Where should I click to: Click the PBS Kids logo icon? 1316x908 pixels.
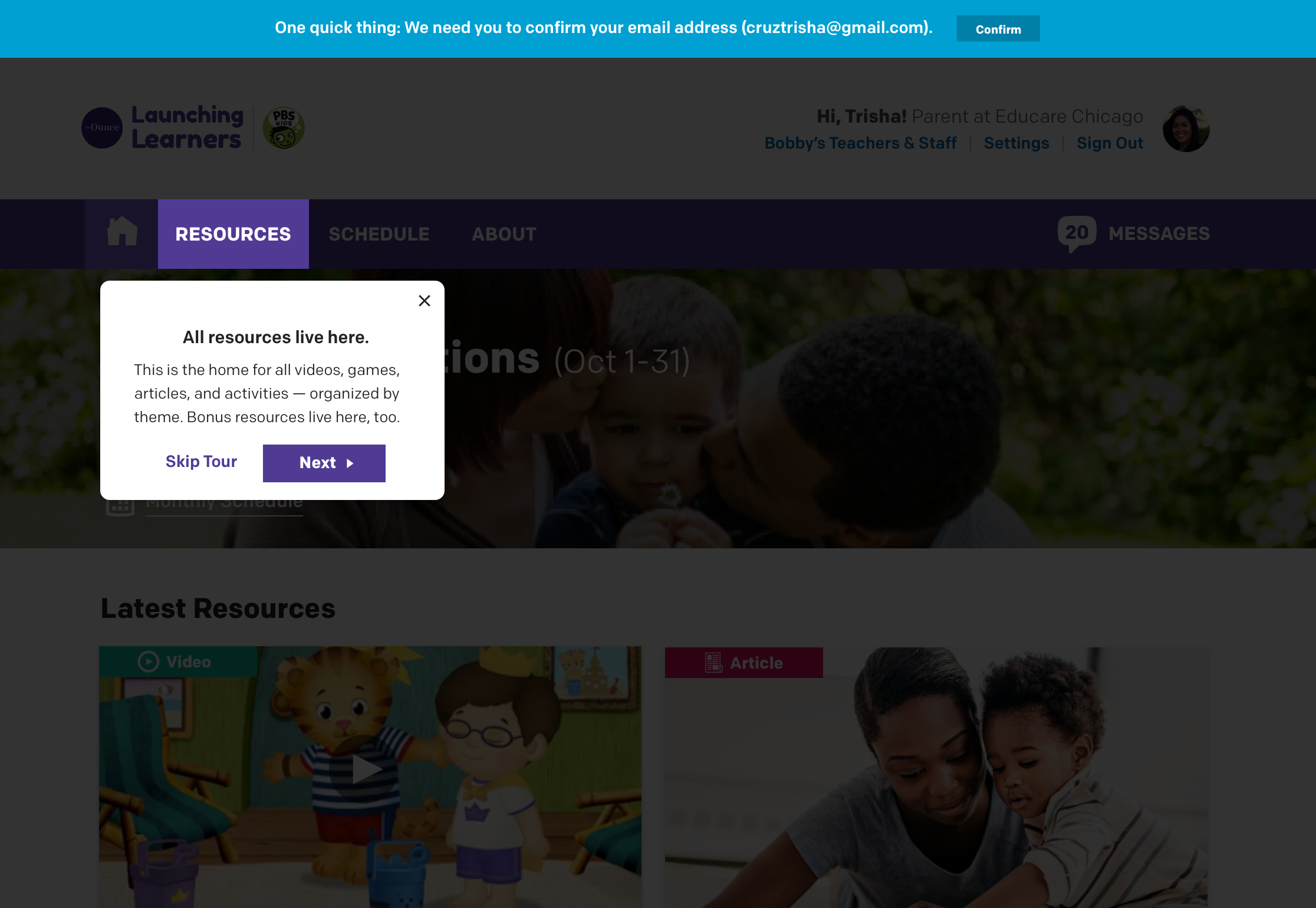(x=283, y=128)
